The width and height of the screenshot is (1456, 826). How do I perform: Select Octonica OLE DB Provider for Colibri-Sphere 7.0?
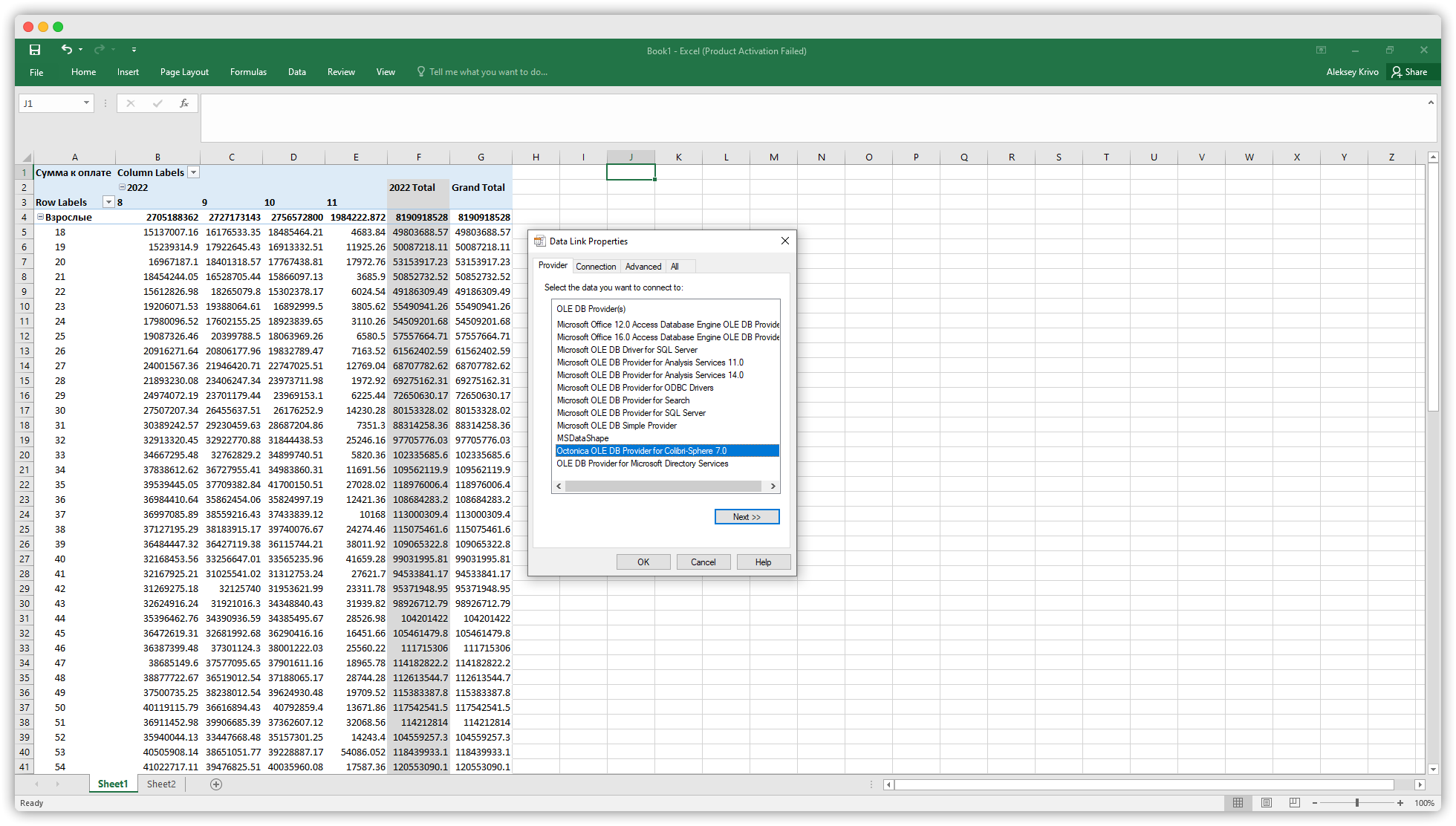pyautogui.click(x=668, y=451)
